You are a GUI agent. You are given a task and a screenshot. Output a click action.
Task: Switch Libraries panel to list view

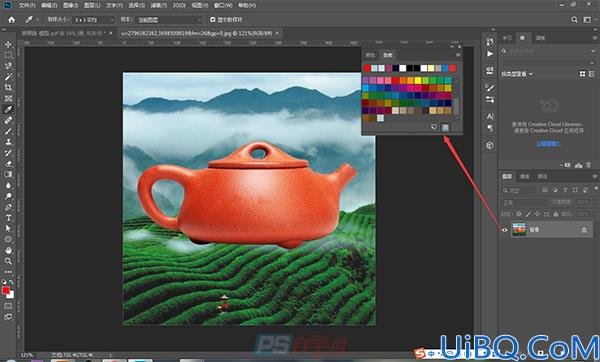pos(592,74)
